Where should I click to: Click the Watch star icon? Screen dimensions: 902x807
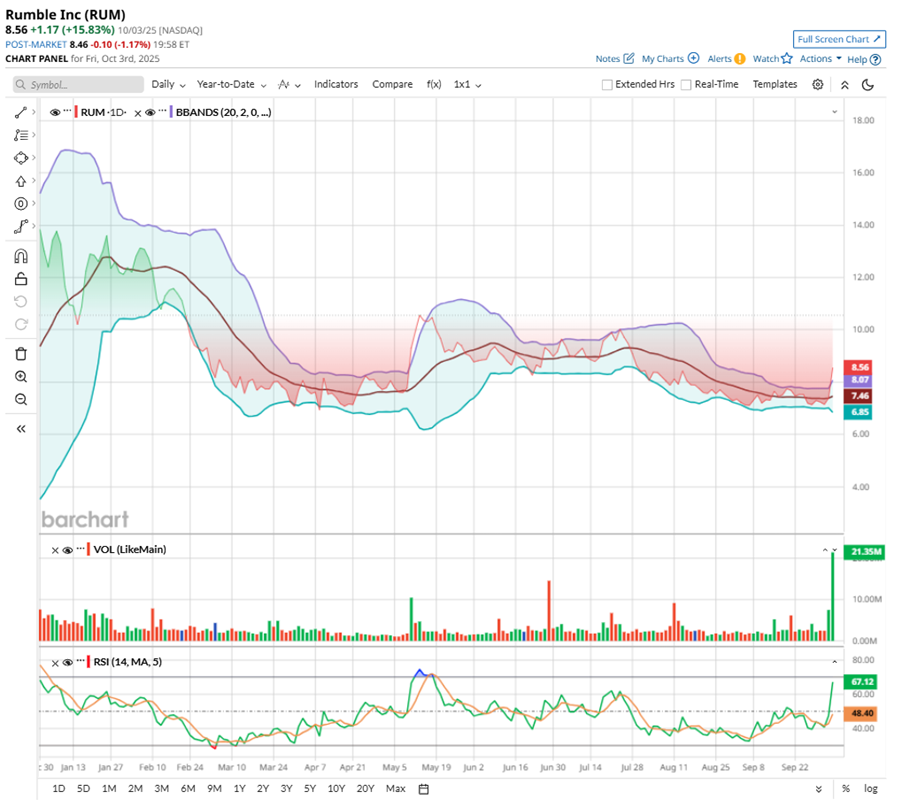click(x=787, y=58)
